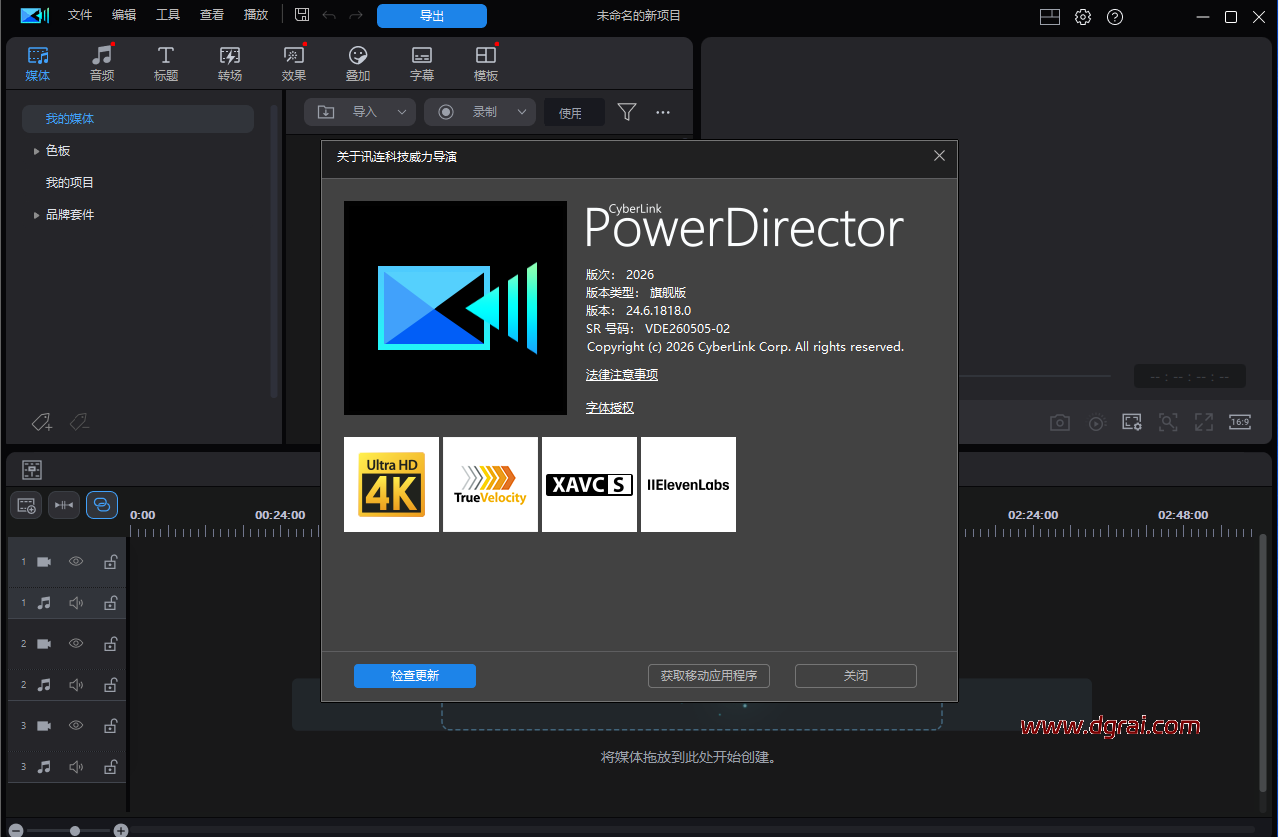
Task: Lock video track 1
Action: coord(111,562)
